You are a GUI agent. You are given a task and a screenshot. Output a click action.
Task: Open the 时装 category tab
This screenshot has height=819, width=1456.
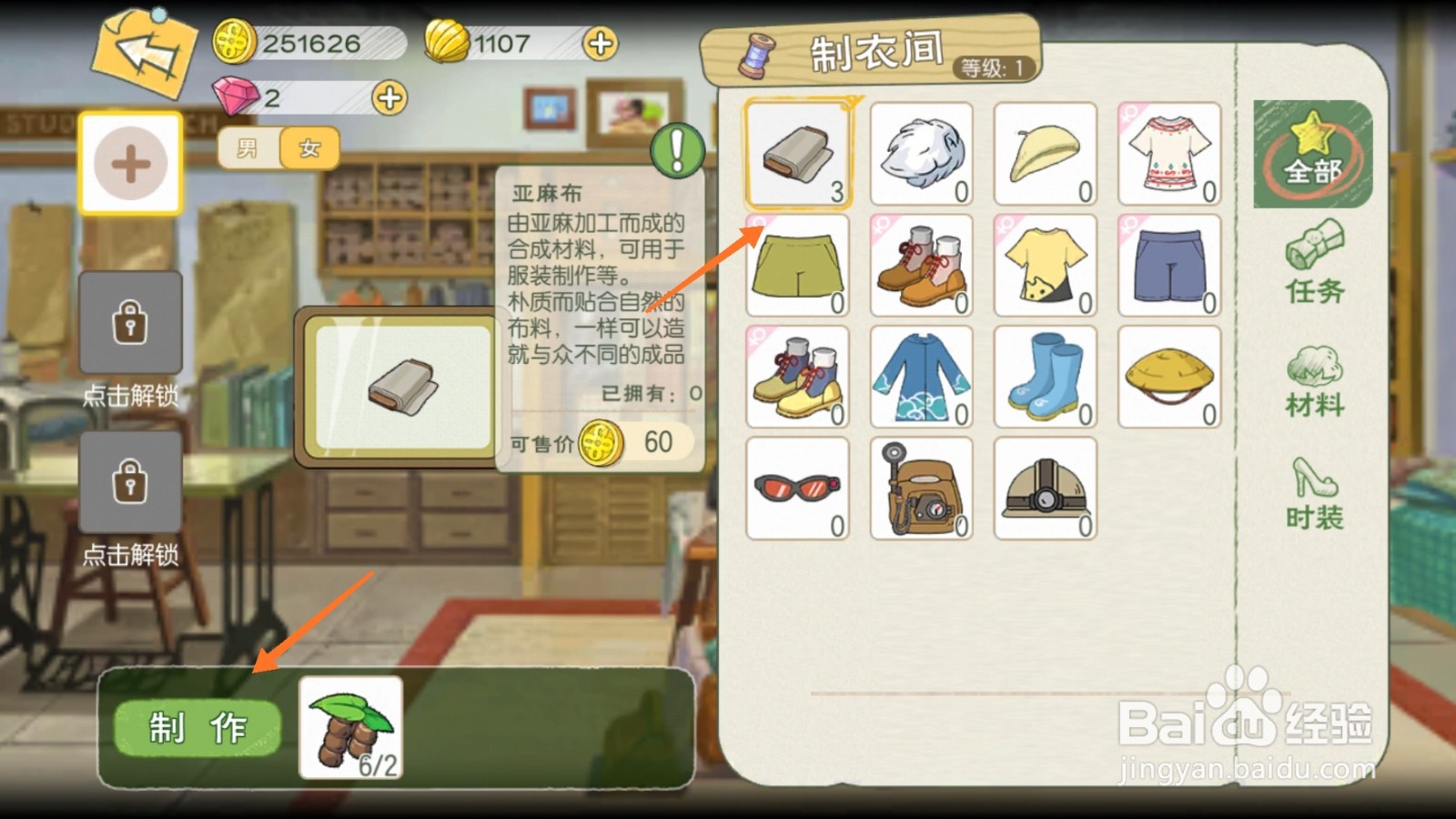click(1314, 494)
